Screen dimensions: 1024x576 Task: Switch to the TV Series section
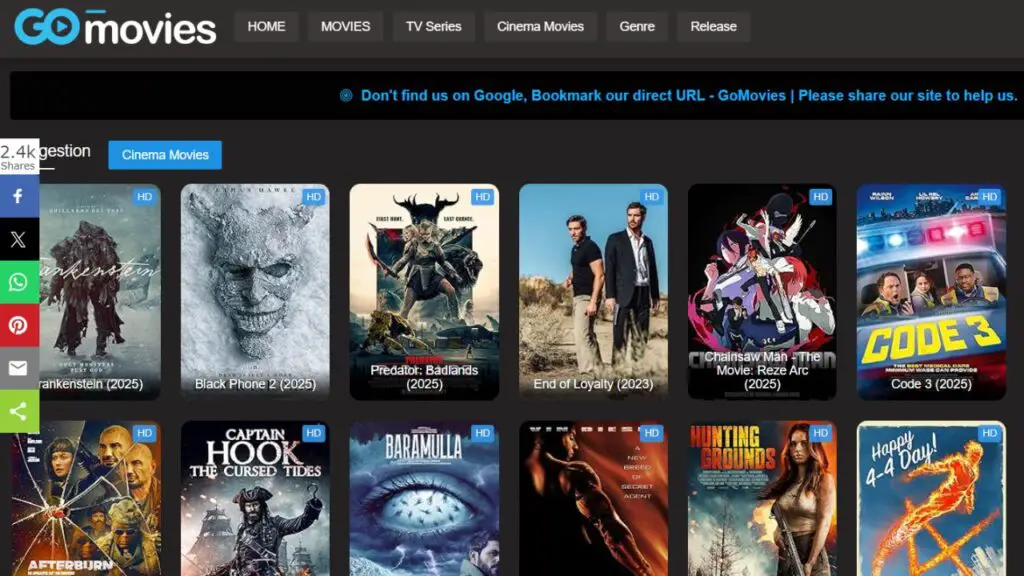[433, 26]
